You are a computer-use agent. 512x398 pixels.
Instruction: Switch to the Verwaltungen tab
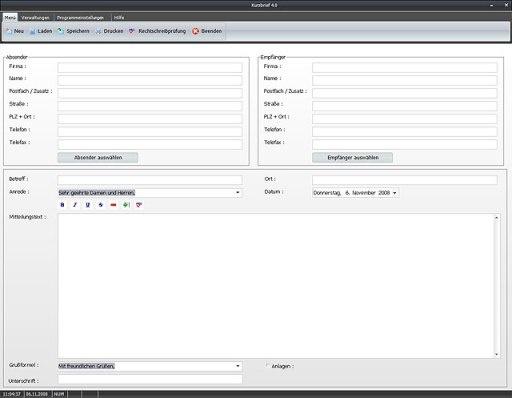(x=35, y=18)
